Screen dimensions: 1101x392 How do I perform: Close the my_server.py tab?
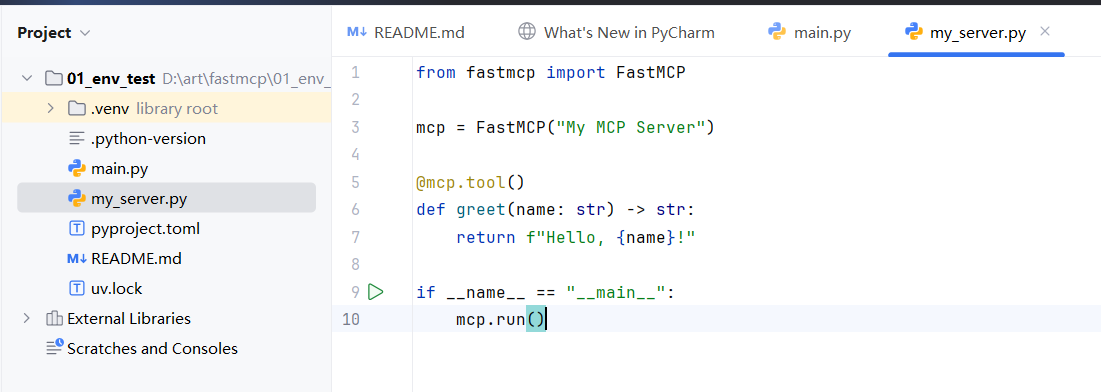point(1045,32)
